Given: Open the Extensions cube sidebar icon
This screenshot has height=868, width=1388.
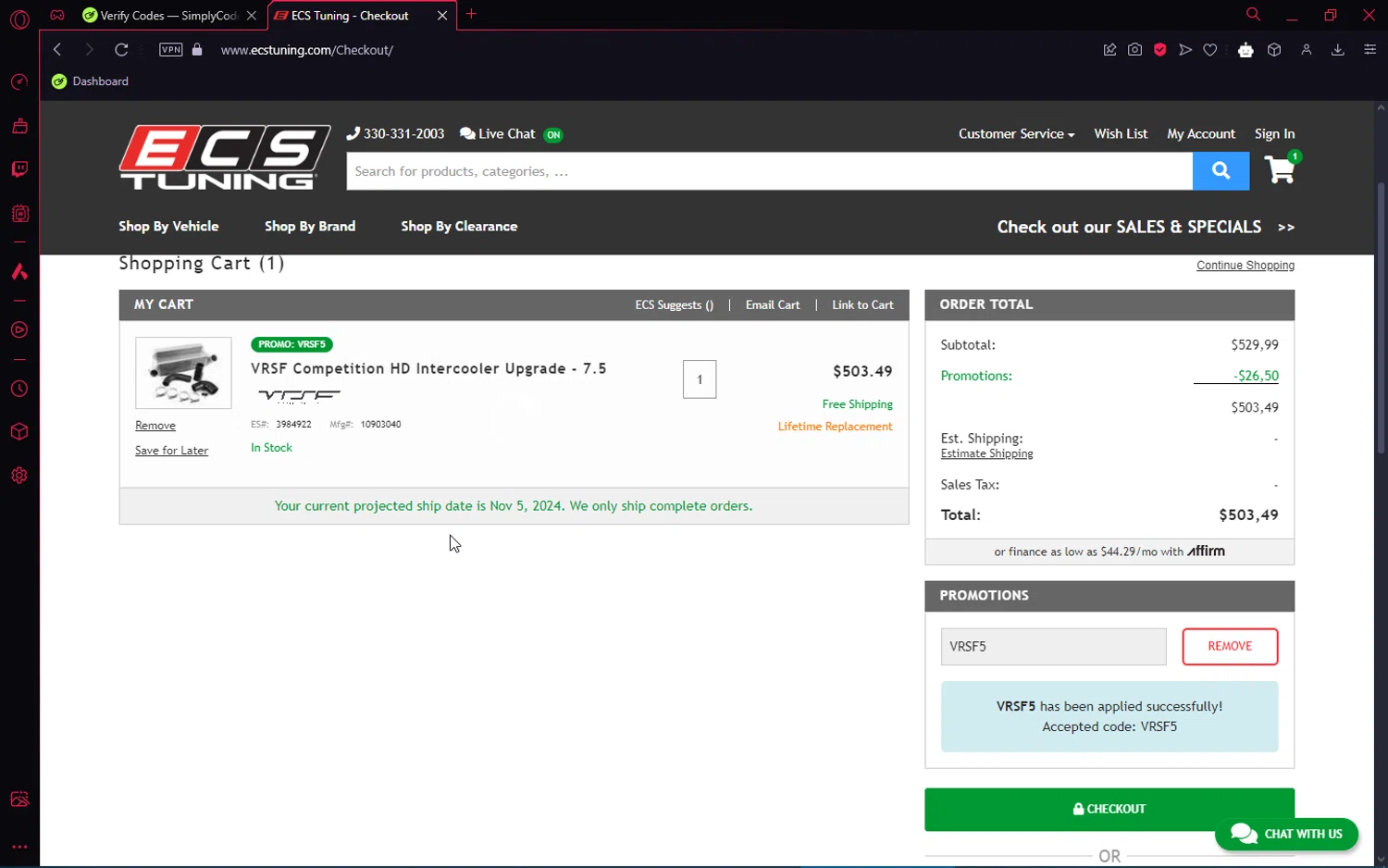Looking at the screenshot, I should click(19, 432).
